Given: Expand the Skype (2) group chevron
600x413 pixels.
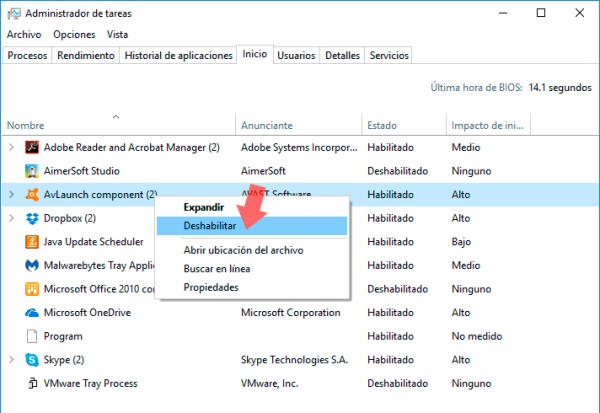Looking at the screenshot, I should coord(11,360).
